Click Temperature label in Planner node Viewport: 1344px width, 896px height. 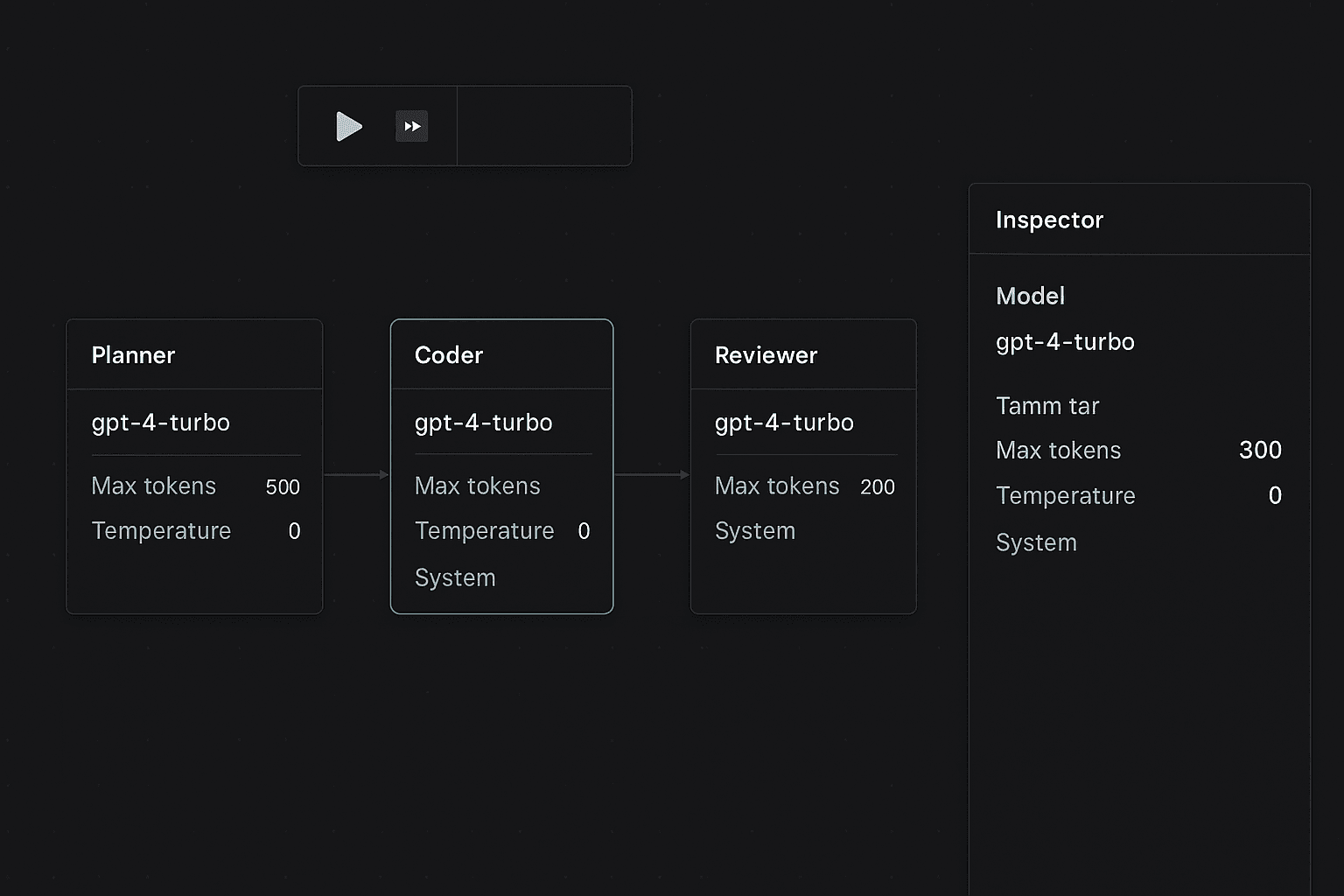click(162, 531)
